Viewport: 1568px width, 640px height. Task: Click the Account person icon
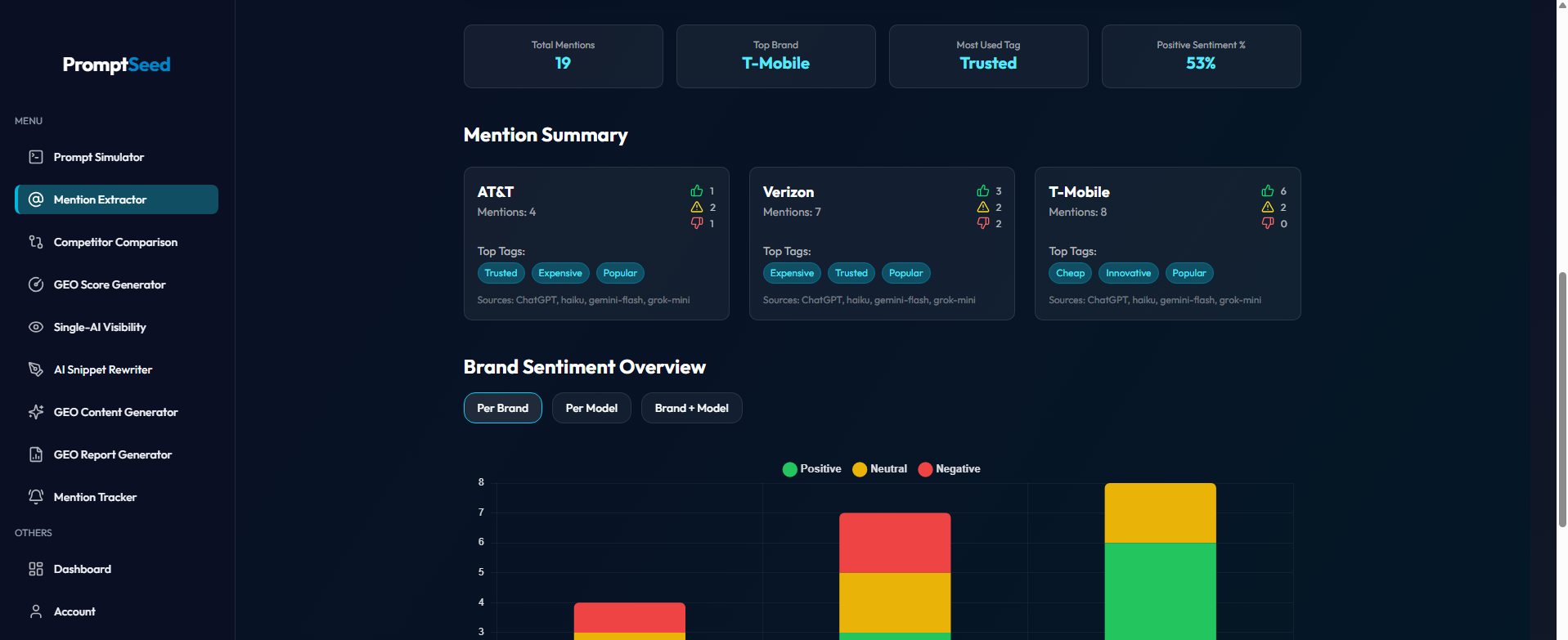click(36, 611)
